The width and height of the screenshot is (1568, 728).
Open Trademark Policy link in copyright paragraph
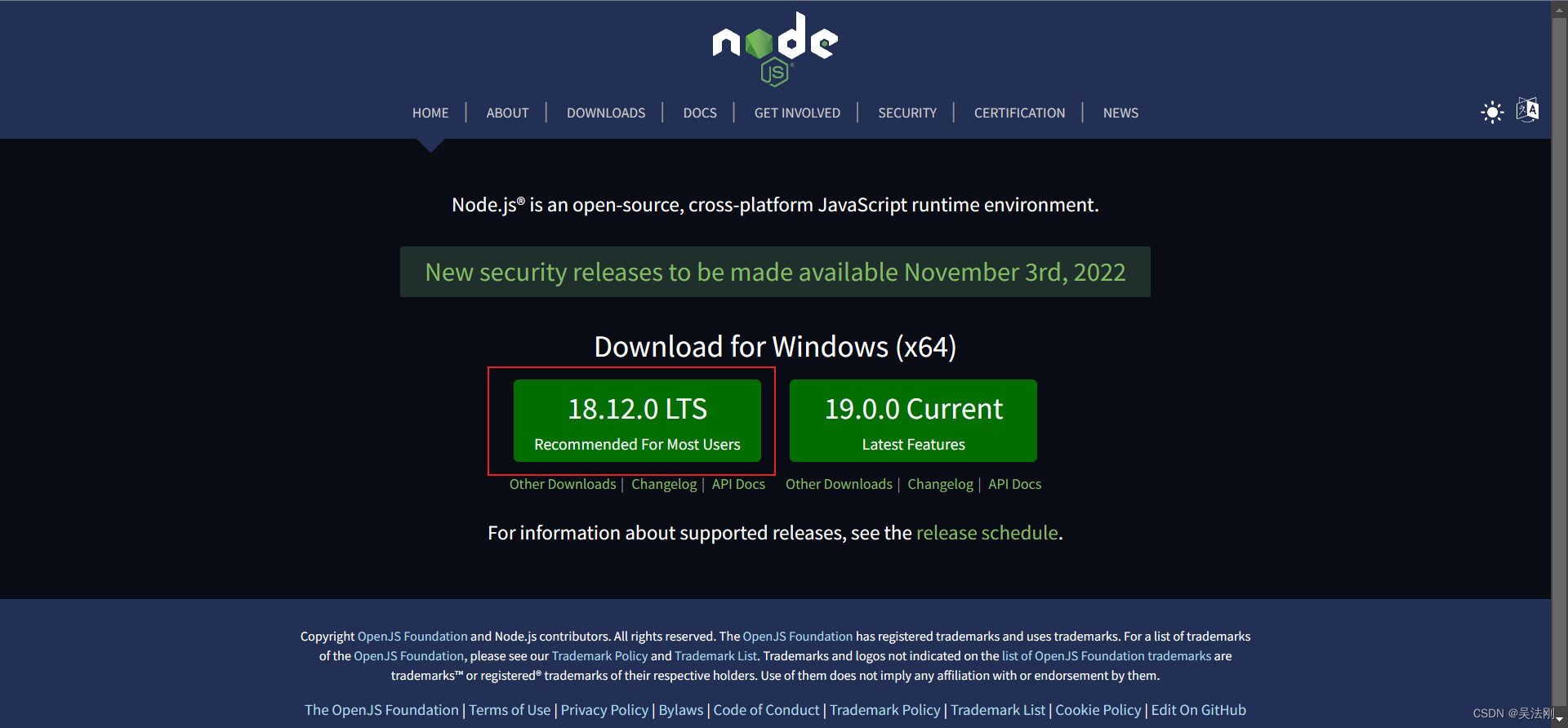(599, 655)
